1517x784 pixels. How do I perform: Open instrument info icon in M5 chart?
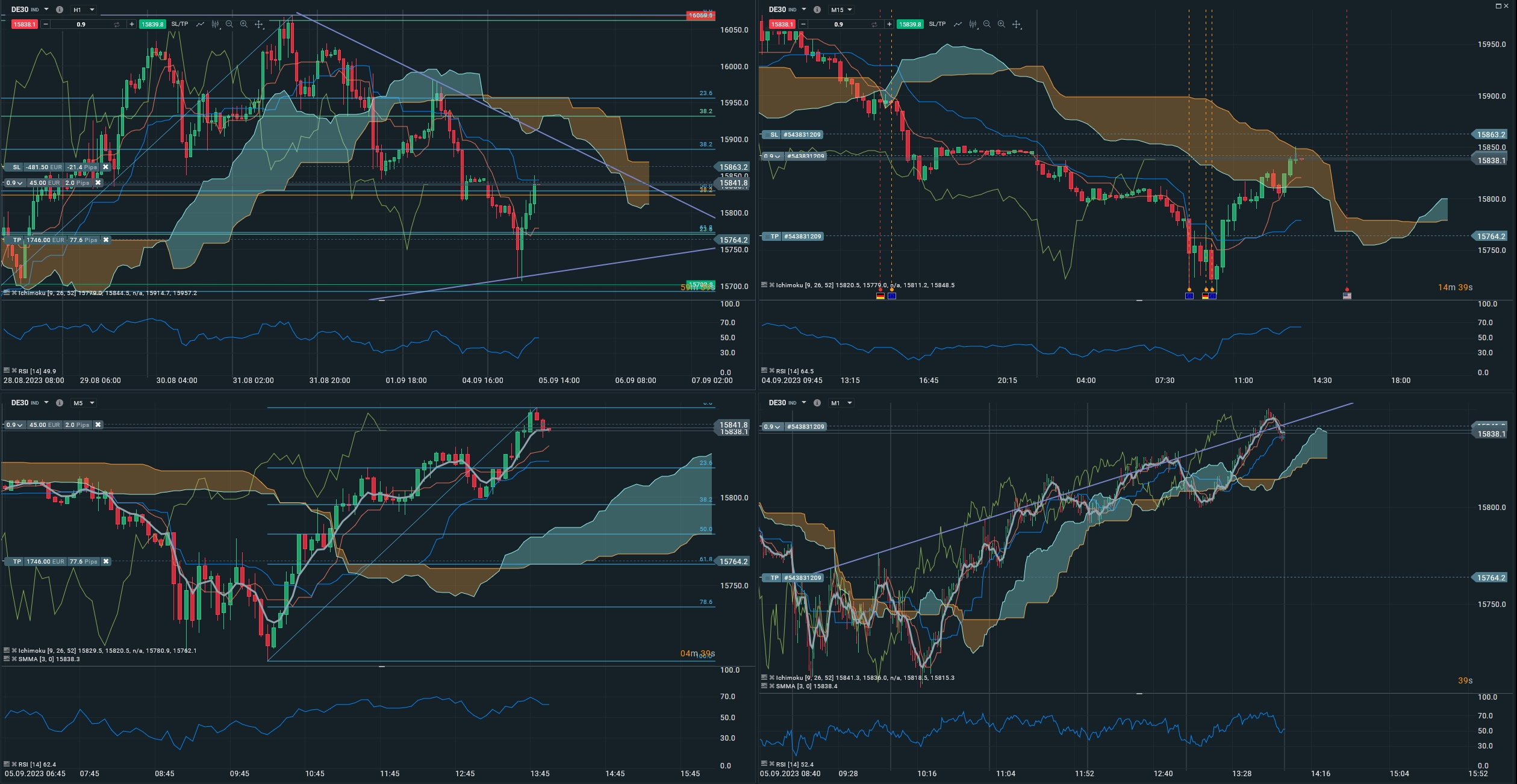tap(60, 403)
